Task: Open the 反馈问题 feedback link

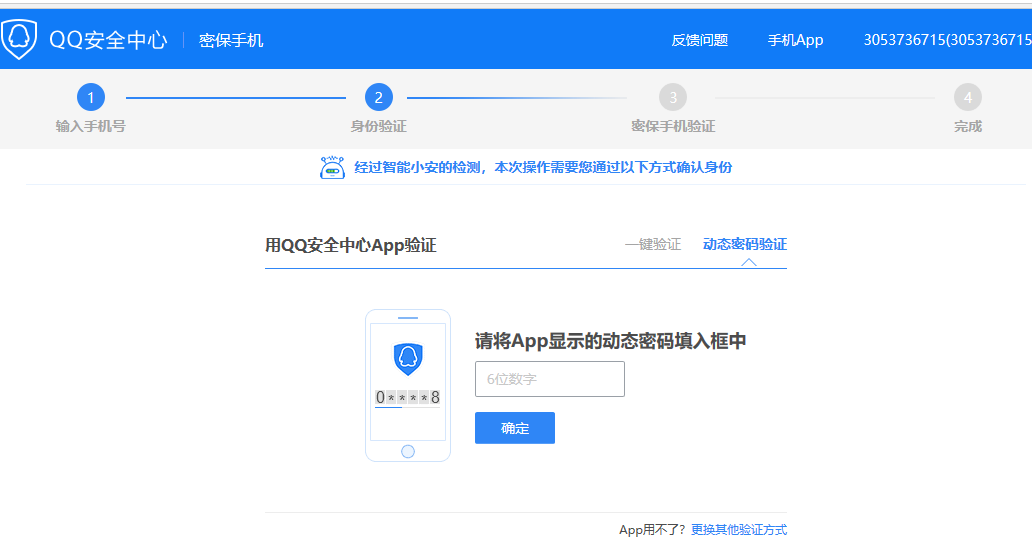Action: [700, 40]
